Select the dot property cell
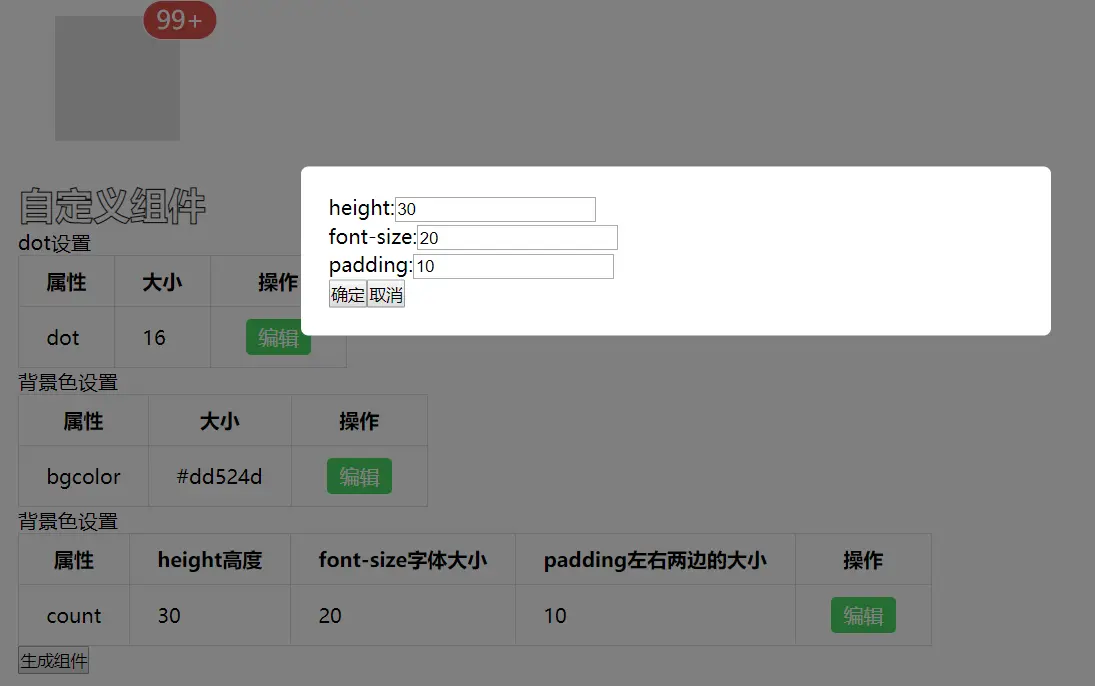The height and width of the screenshot is (686, 1095). click(66, 337)
